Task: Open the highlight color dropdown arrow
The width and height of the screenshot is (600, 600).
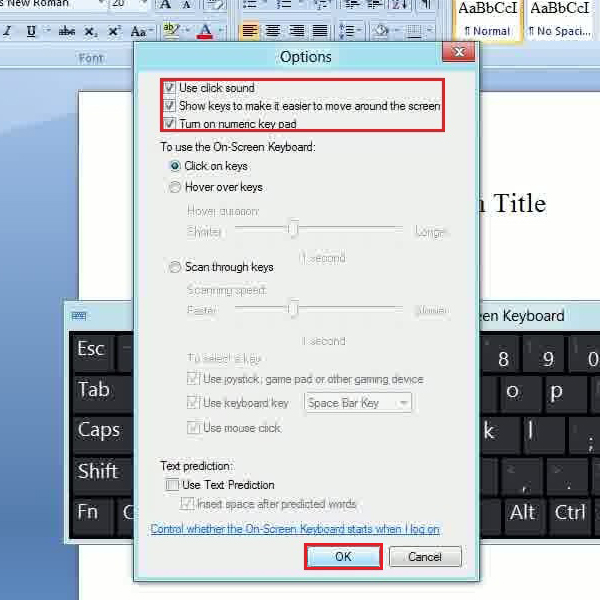Action: 187,30
